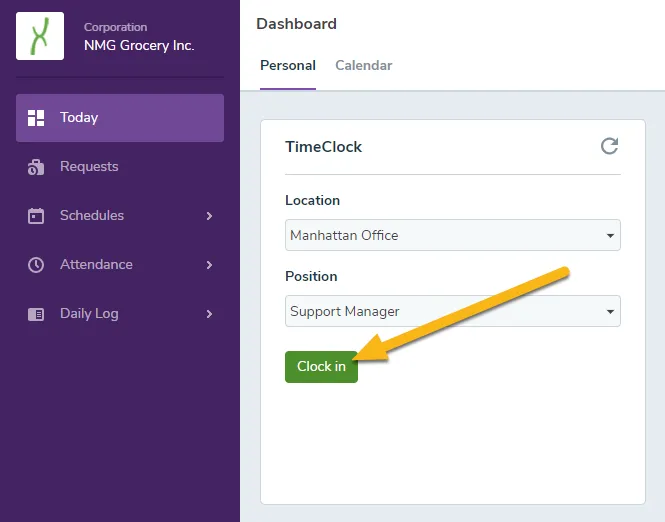Expand the Daily Log submenu chevron
The image size is (665, 522).
tap(209, 314)
